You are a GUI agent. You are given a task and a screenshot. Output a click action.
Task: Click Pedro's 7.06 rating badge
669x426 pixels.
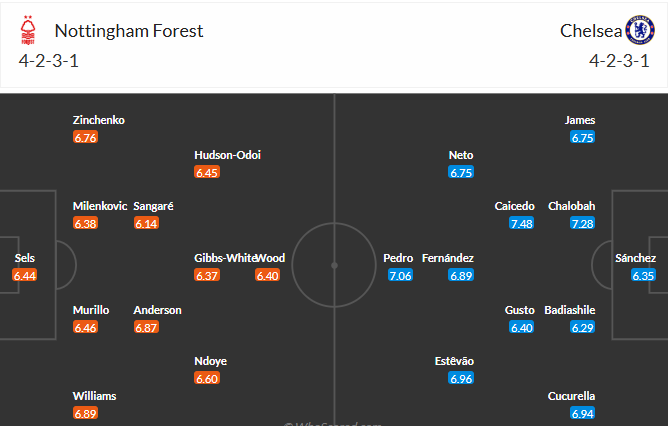pyautogui.click(x=400, y=275)
